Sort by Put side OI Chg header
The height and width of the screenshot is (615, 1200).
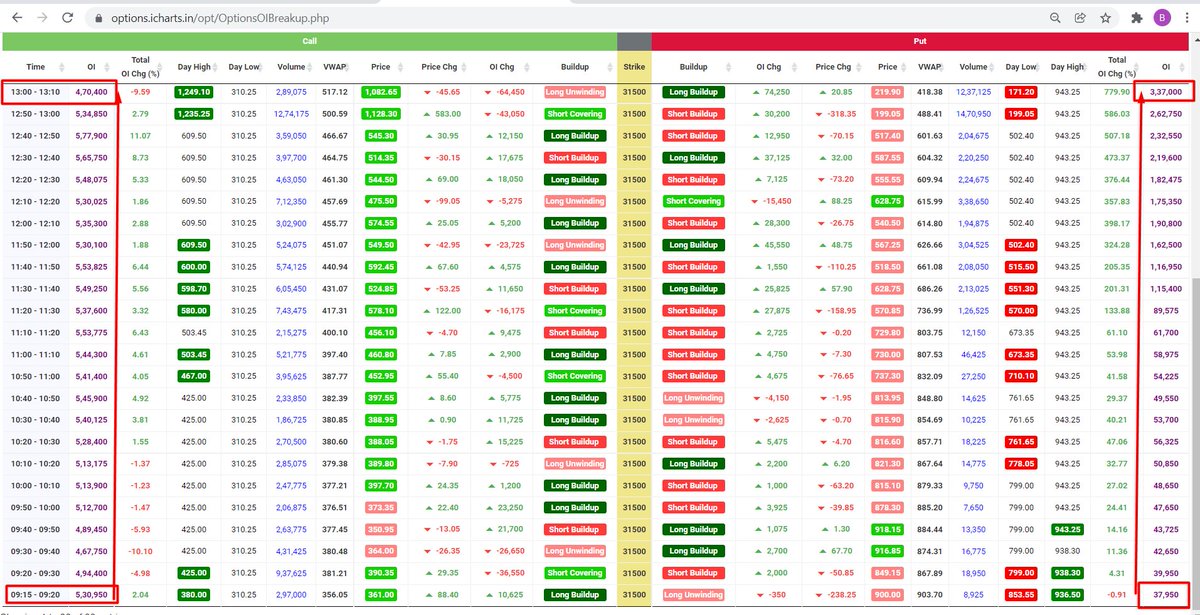click(768, 67)
